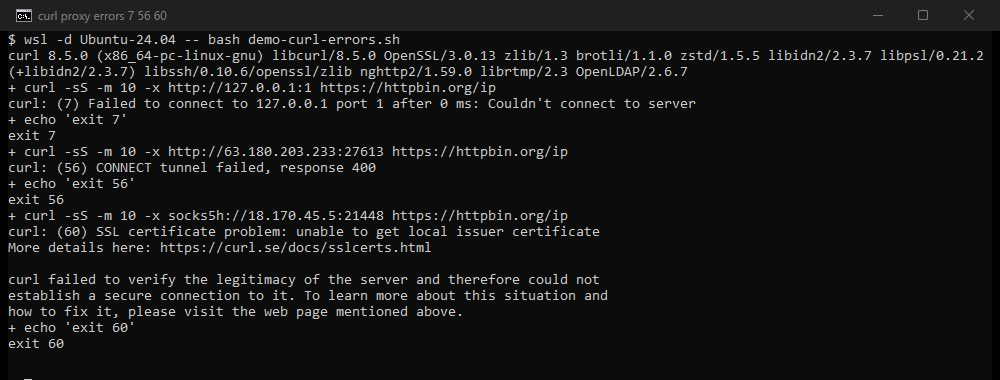This screenshot has height=380, width=1000.
Task: Click the curl command using the socks5h proxy
Action: [288, 215]
